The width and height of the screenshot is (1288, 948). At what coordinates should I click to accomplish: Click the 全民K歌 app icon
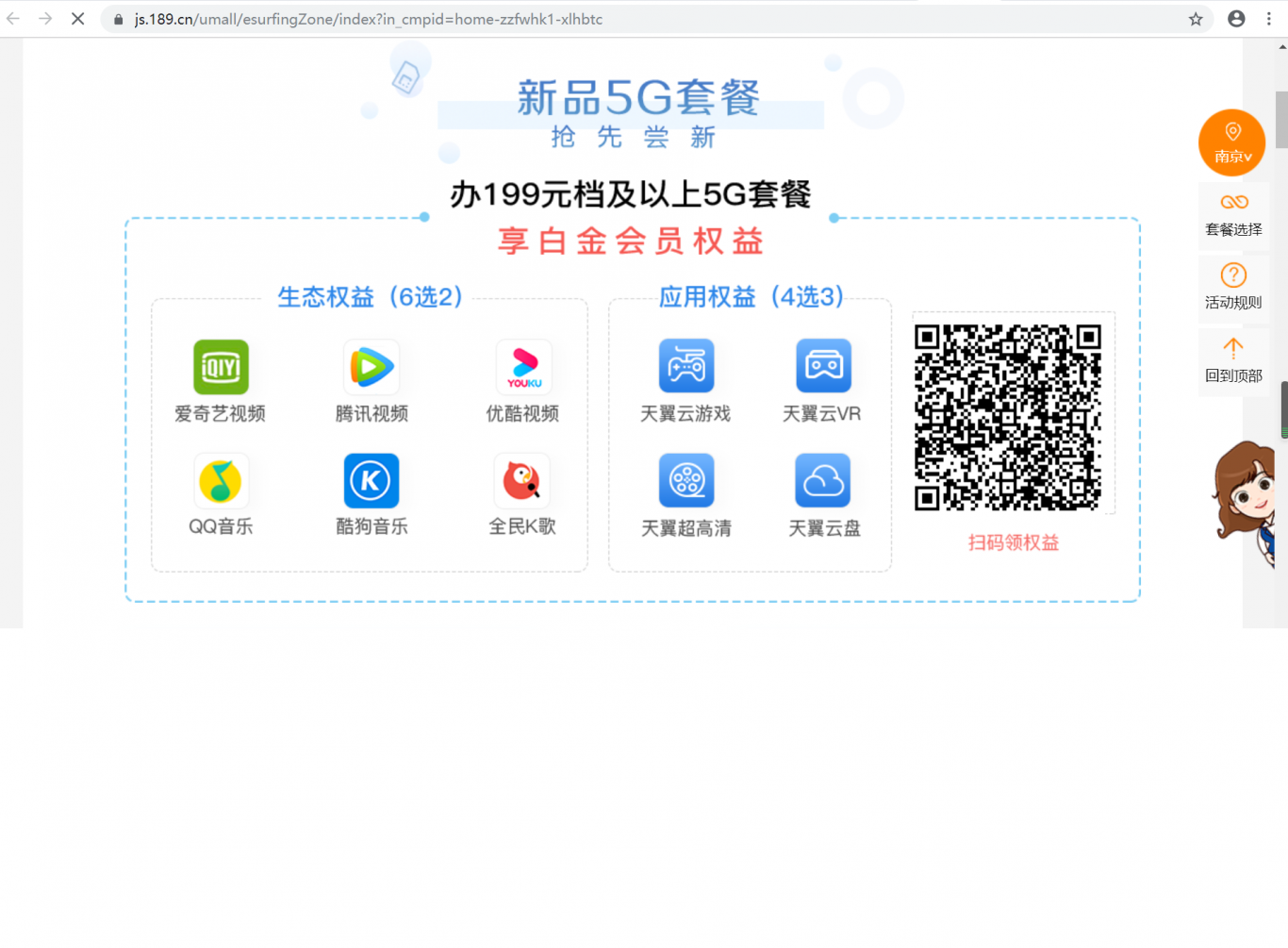[522, 481]
